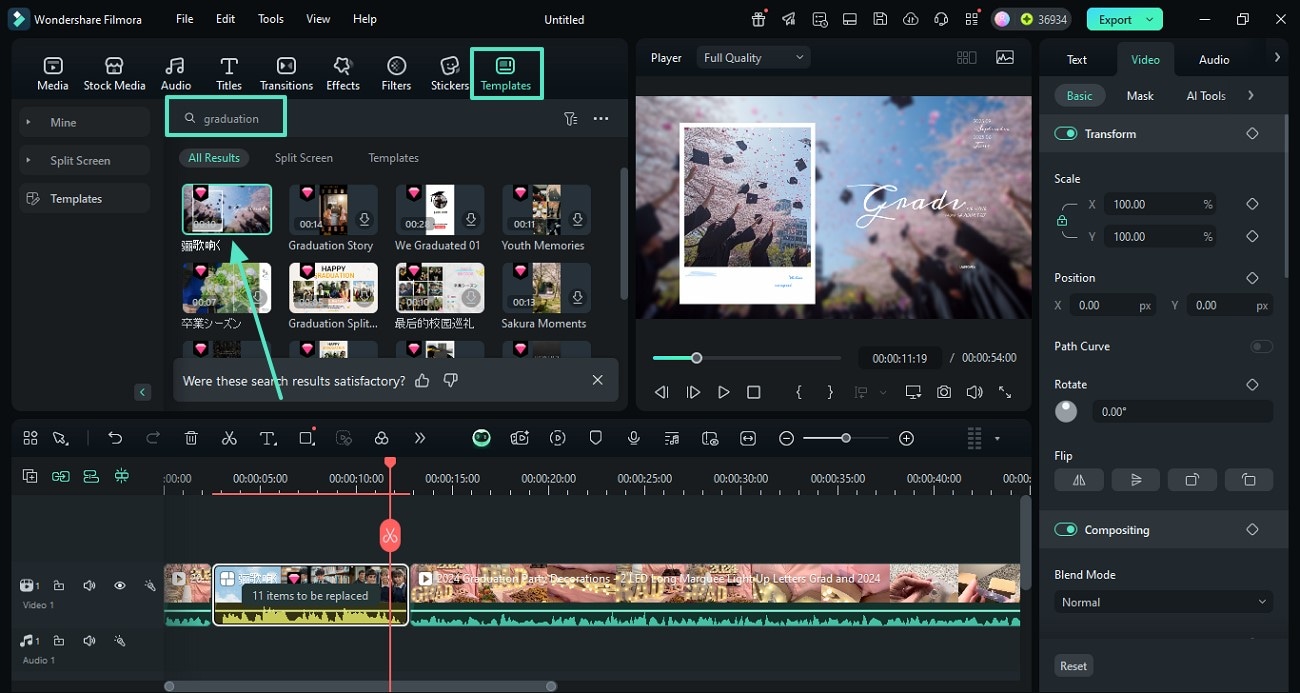Toggle the Transform switch
Viewport: 1300px width, 693px height.
point(1066,134)
